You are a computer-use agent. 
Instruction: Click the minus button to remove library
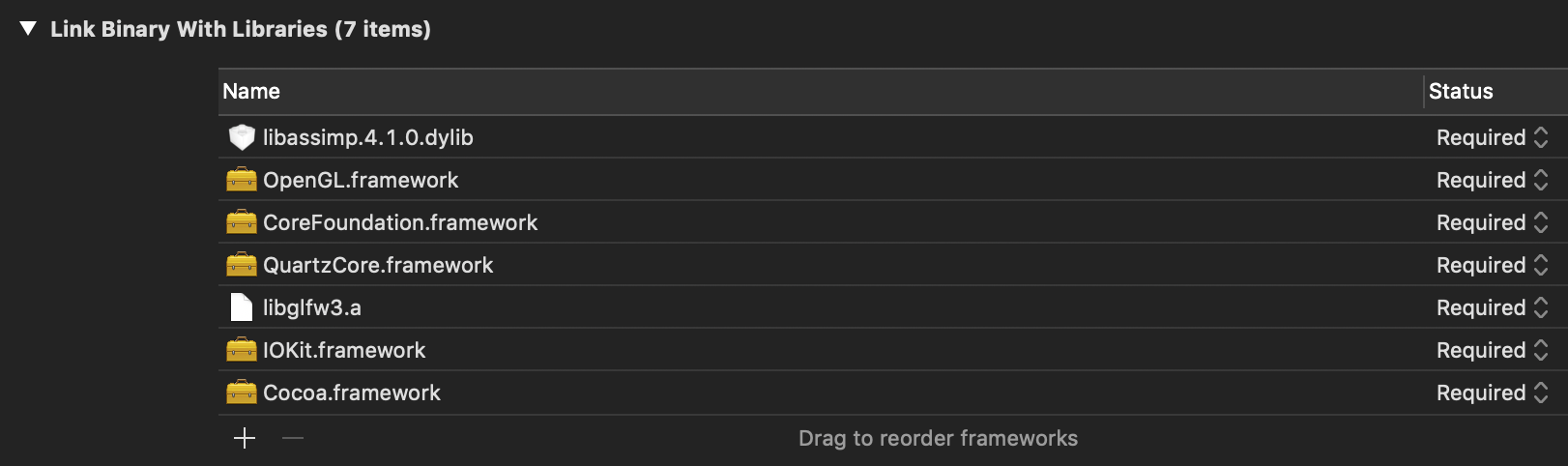click(293, 438)
